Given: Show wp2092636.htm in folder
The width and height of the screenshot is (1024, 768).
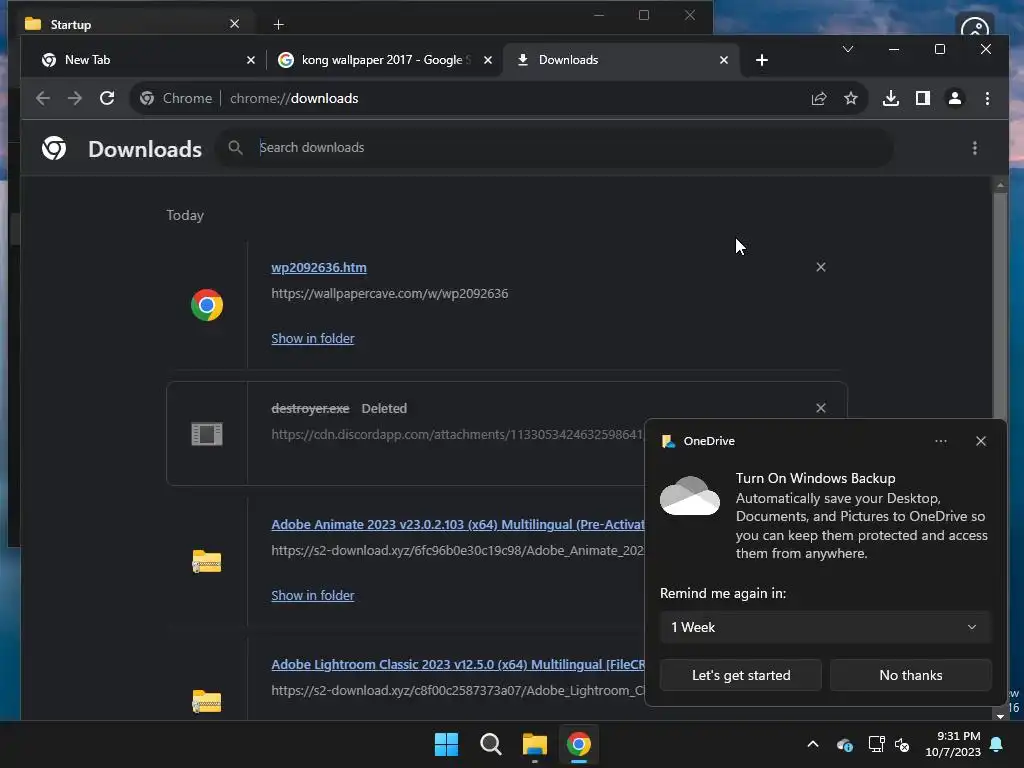Looking at the screenshot, I should [x=313, y=338].
